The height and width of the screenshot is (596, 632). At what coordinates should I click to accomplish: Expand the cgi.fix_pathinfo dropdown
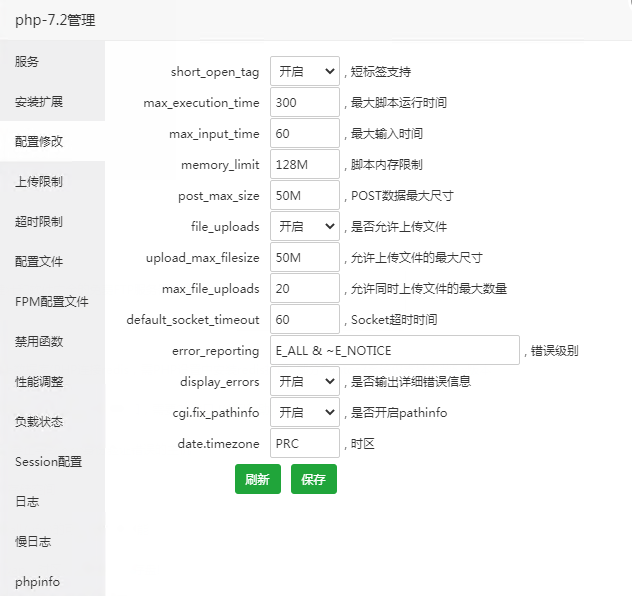304,412
